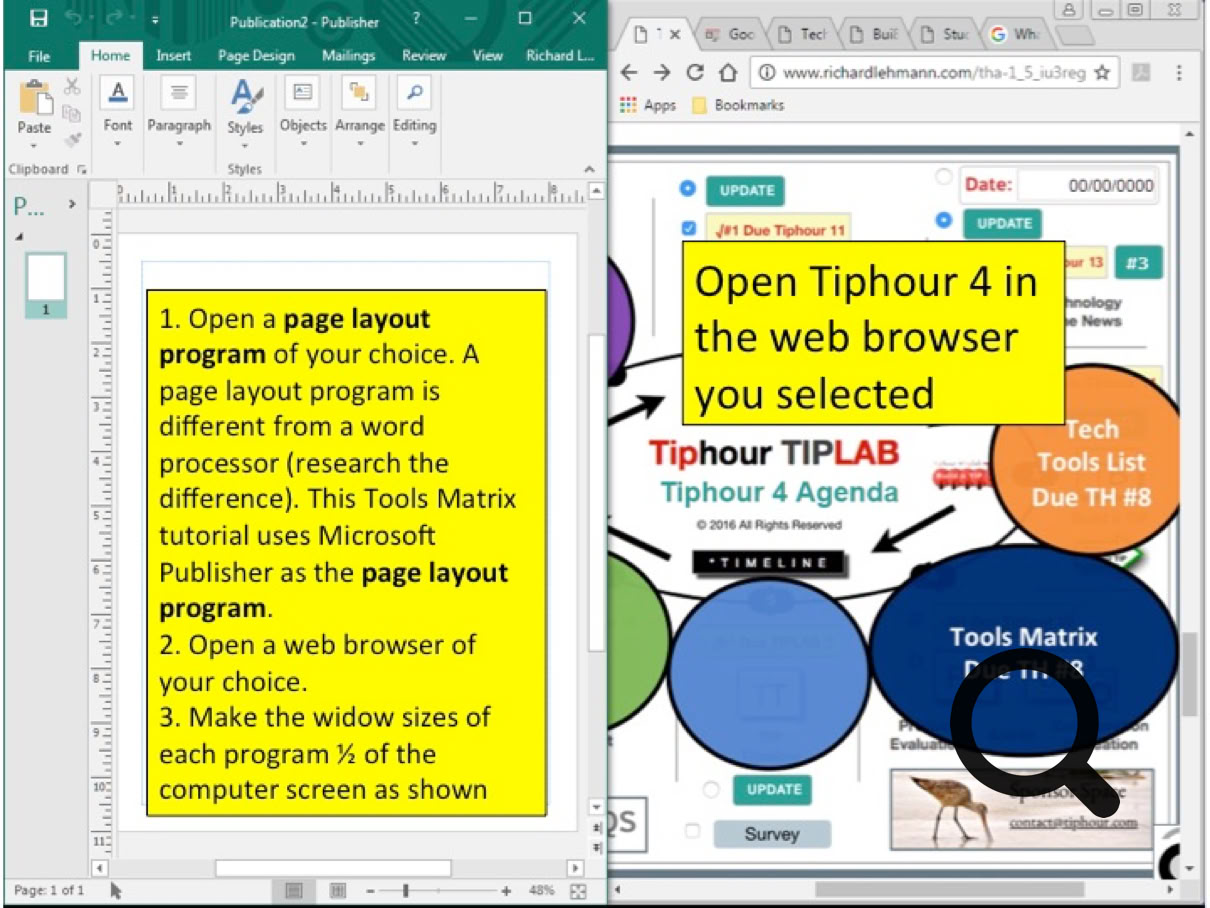Image resolution: width=1210 pixels, height=908 pixels.
Task: Activate the Format Painter brush icon
Action: 72,138
